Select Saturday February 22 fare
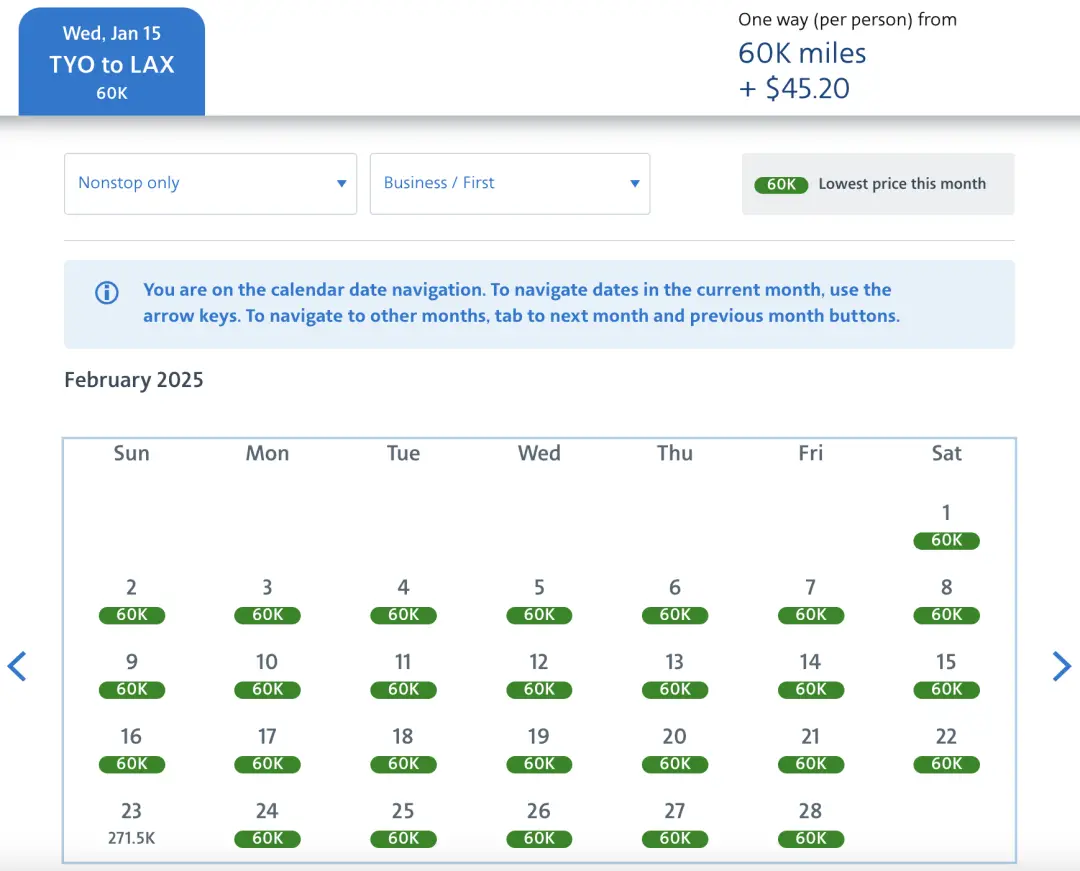The height and width of the screenshot is (871, 1080). [946, 749]
